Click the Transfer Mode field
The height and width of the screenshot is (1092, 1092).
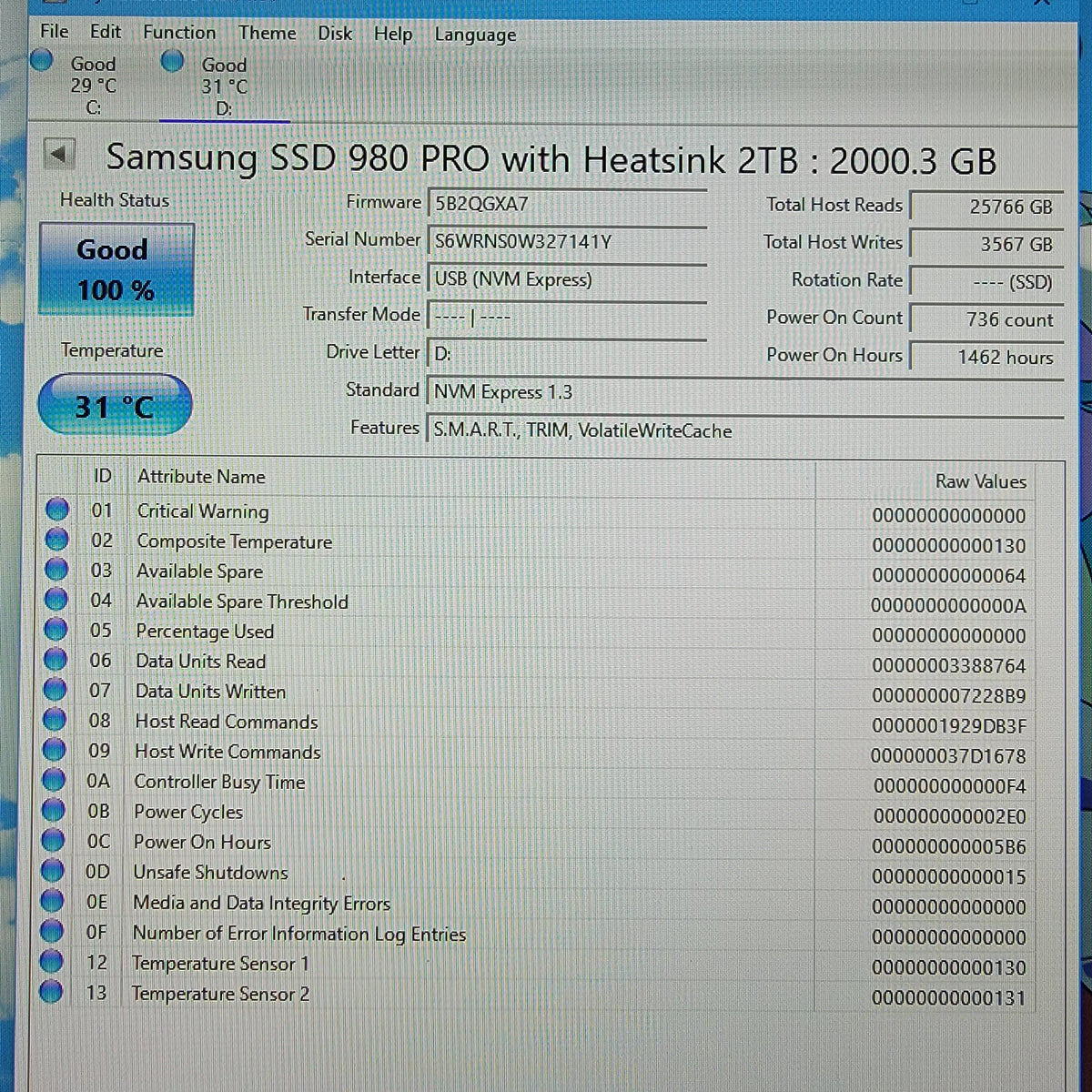click(x=566, y=317)
